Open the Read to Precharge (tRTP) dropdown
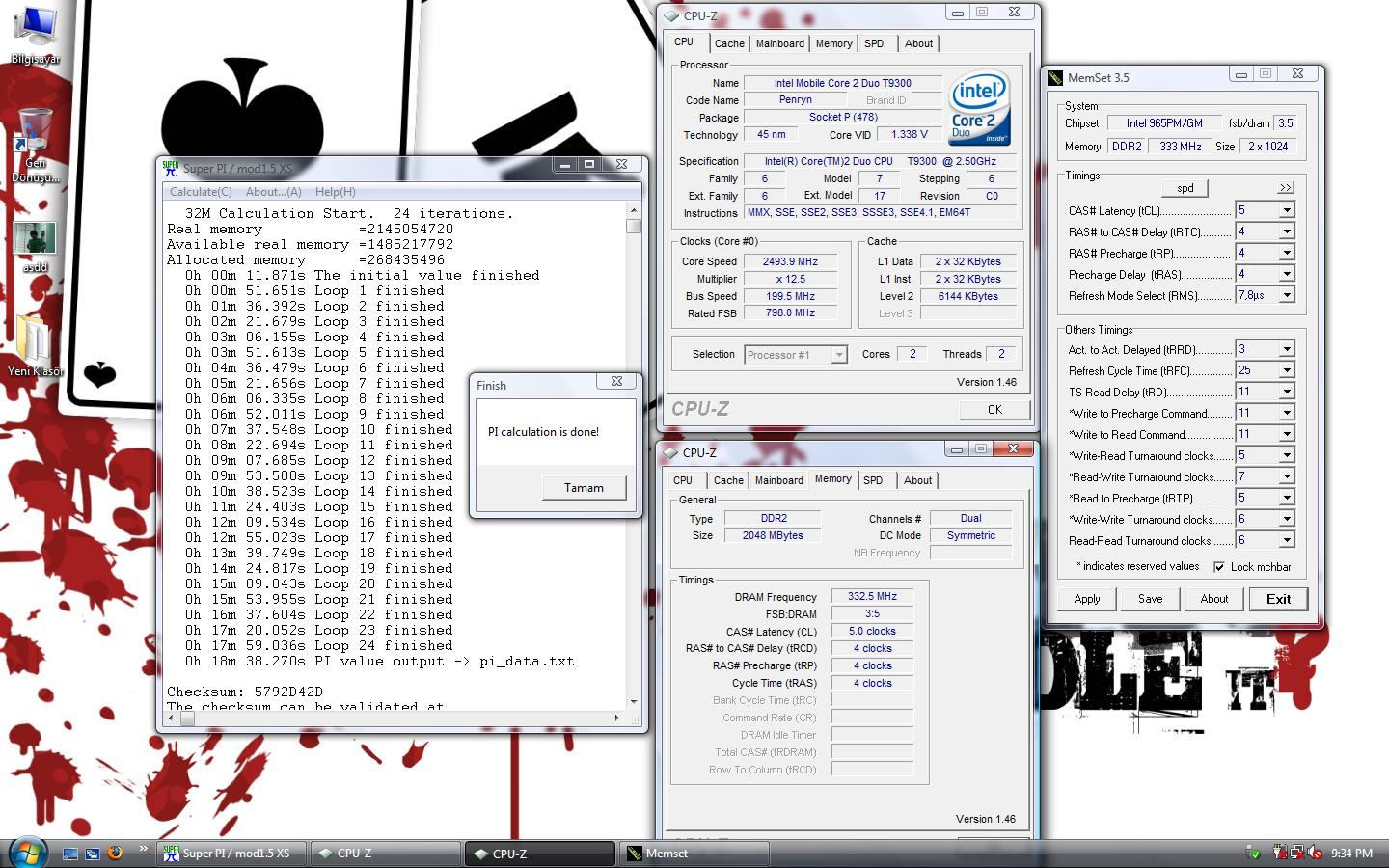 click(x=1286, y=498)
